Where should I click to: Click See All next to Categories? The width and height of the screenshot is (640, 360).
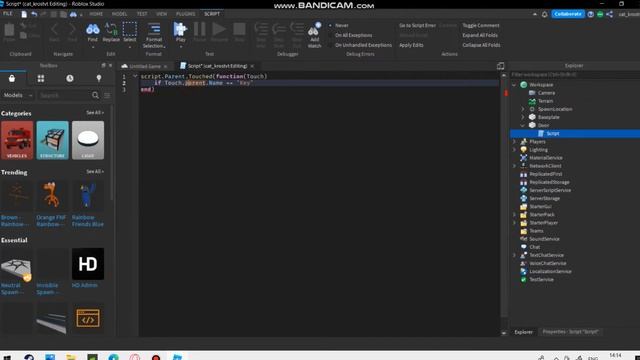click(x=95, y=113)
